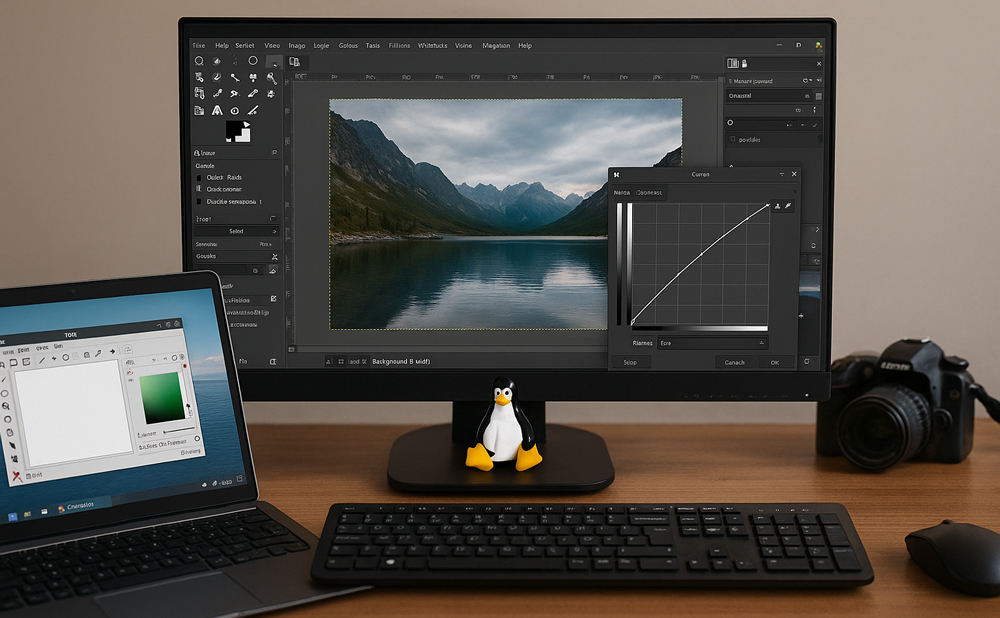Image resolution: width=1000 pixels, height=618 pixels.
Task: Click the foreground/background color swatch in toolbox
Action: tap(238, 131)
